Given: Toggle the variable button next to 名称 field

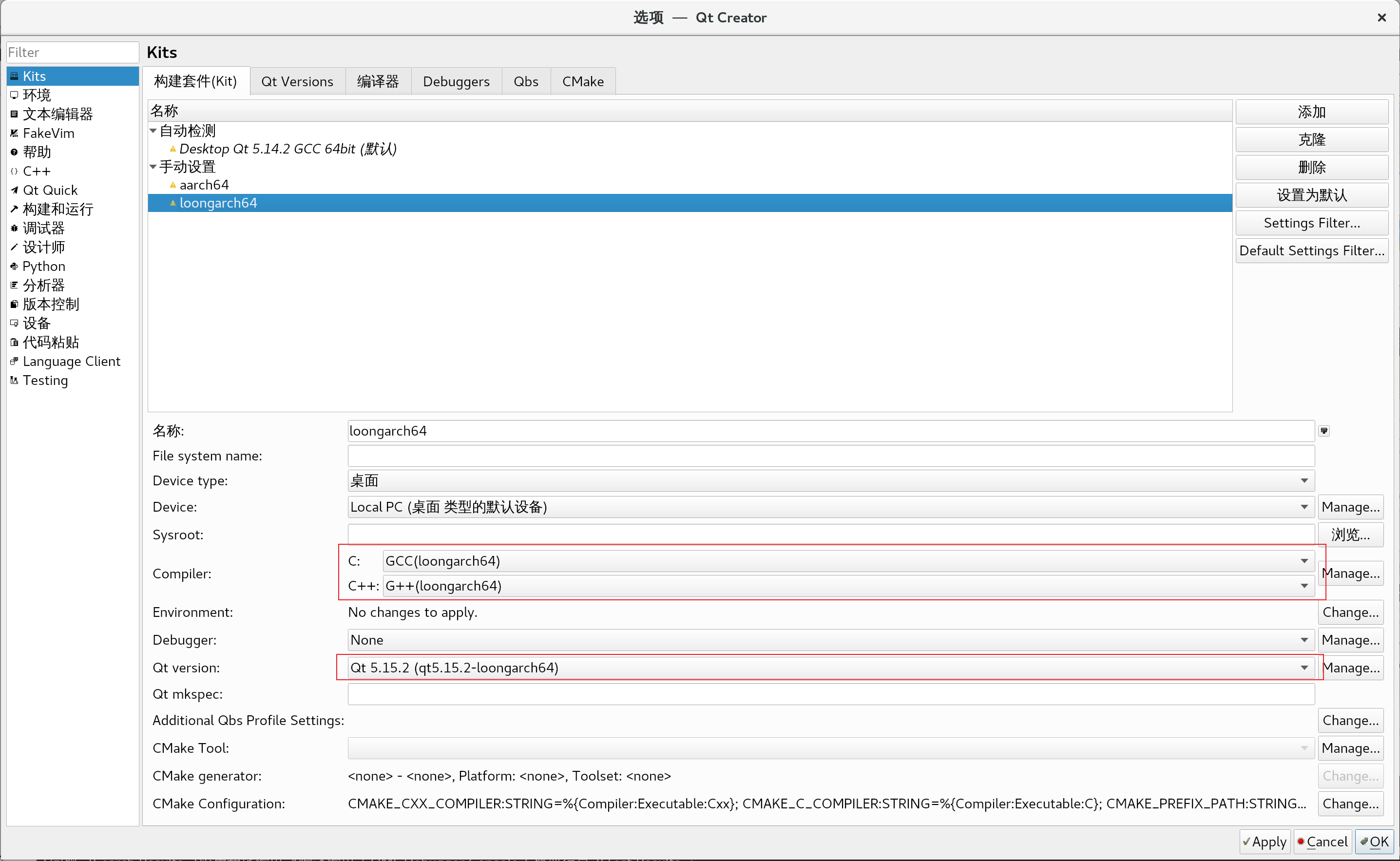Looking at the screenshot, I should coord(1324,431).
